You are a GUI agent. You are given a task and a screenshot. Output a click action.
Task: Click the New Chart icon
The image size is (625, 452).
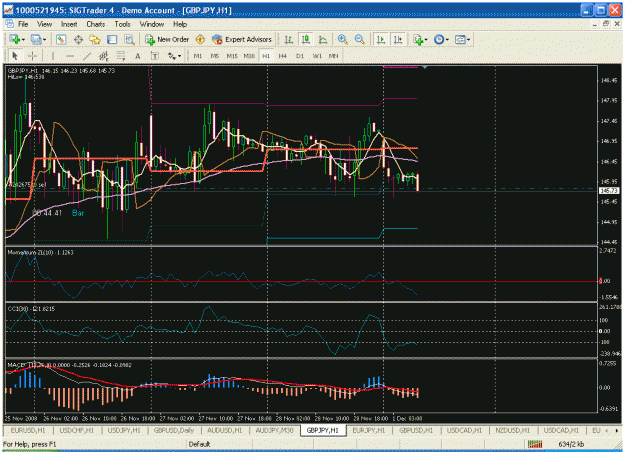[15, 39]
